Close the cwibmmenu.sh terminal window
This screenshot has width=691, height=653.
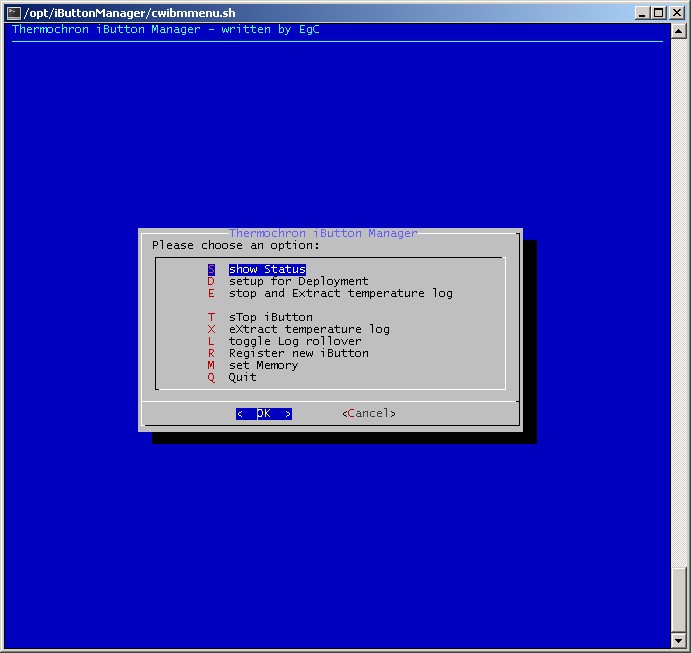point(676,13)
